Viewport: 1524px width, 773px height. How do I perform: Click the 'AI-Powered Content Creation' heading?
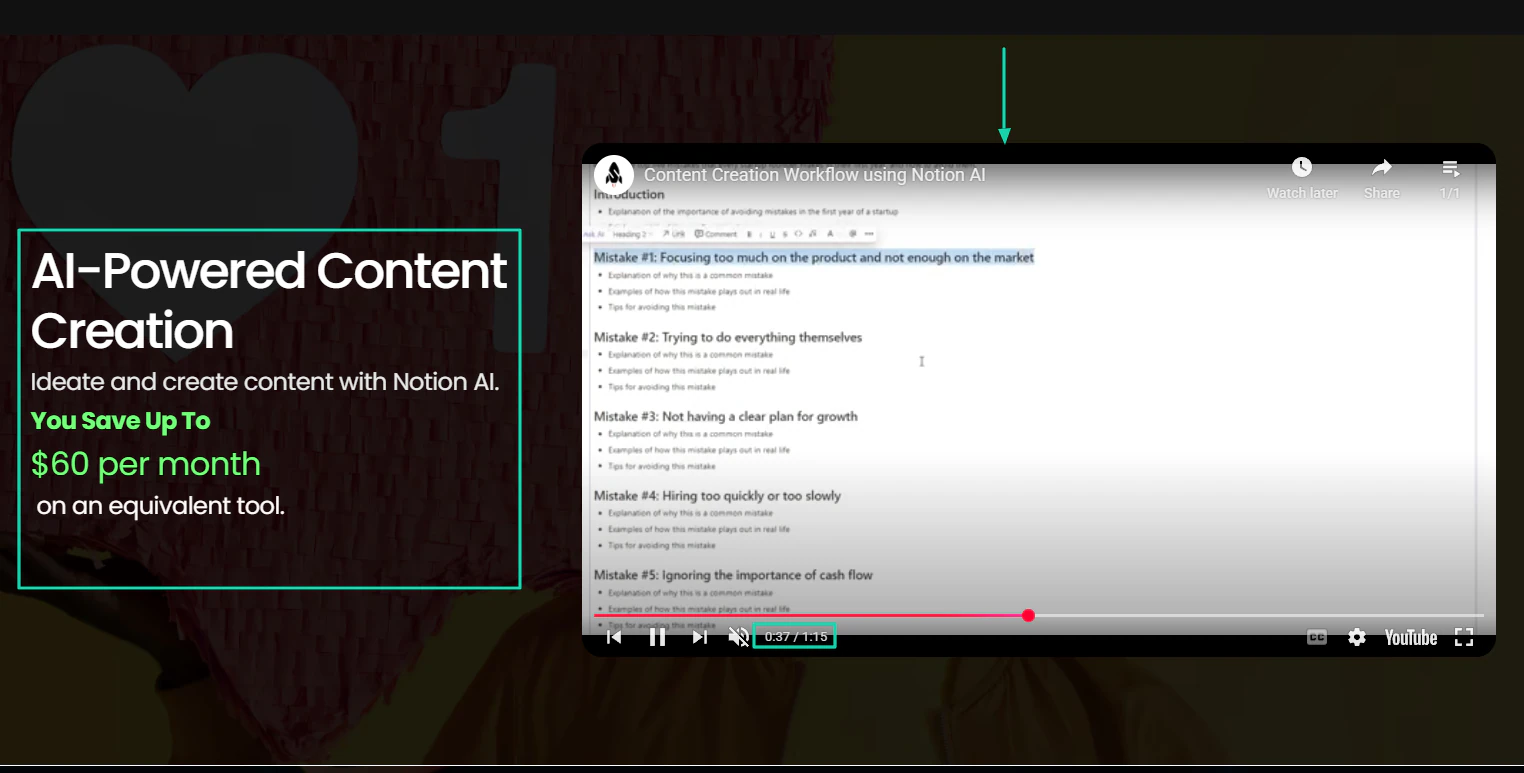click(x=270, y=300)
